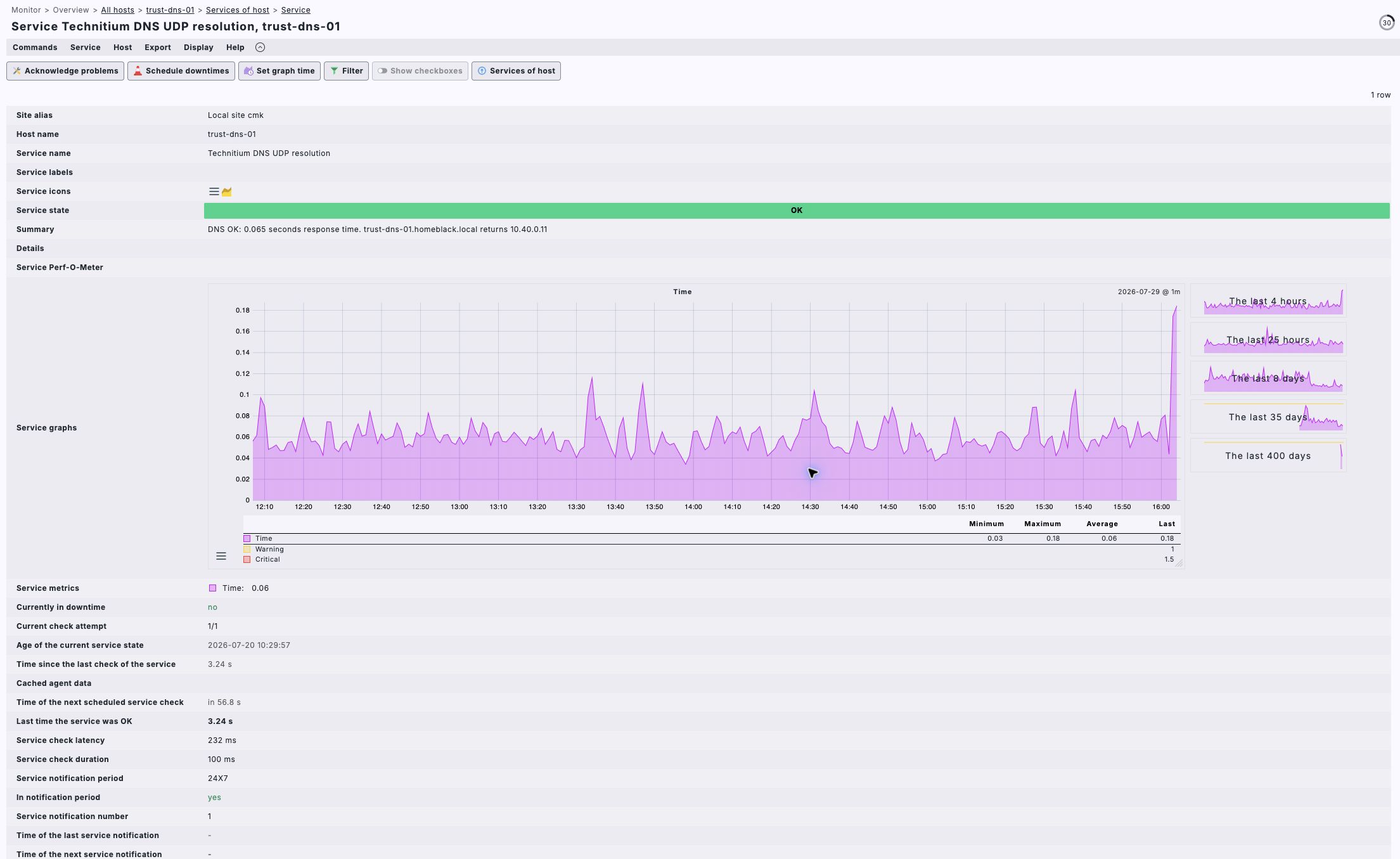Screen dimensions: 1400x859
Task: Toggle Show checkboxes switch
Action: [420, 71]
